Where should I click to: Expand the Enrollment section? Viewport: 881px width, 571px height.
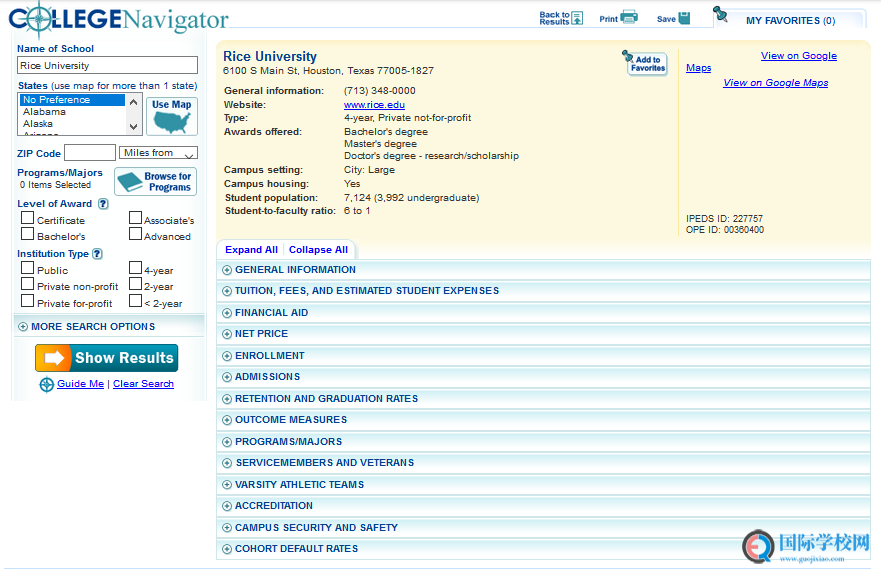pos(543,356)
